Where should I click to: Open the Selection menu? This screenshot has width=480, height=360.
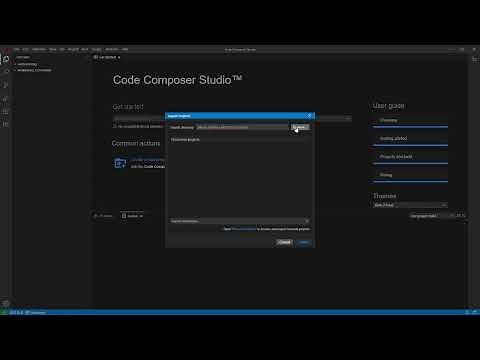[x=39, y=49]
